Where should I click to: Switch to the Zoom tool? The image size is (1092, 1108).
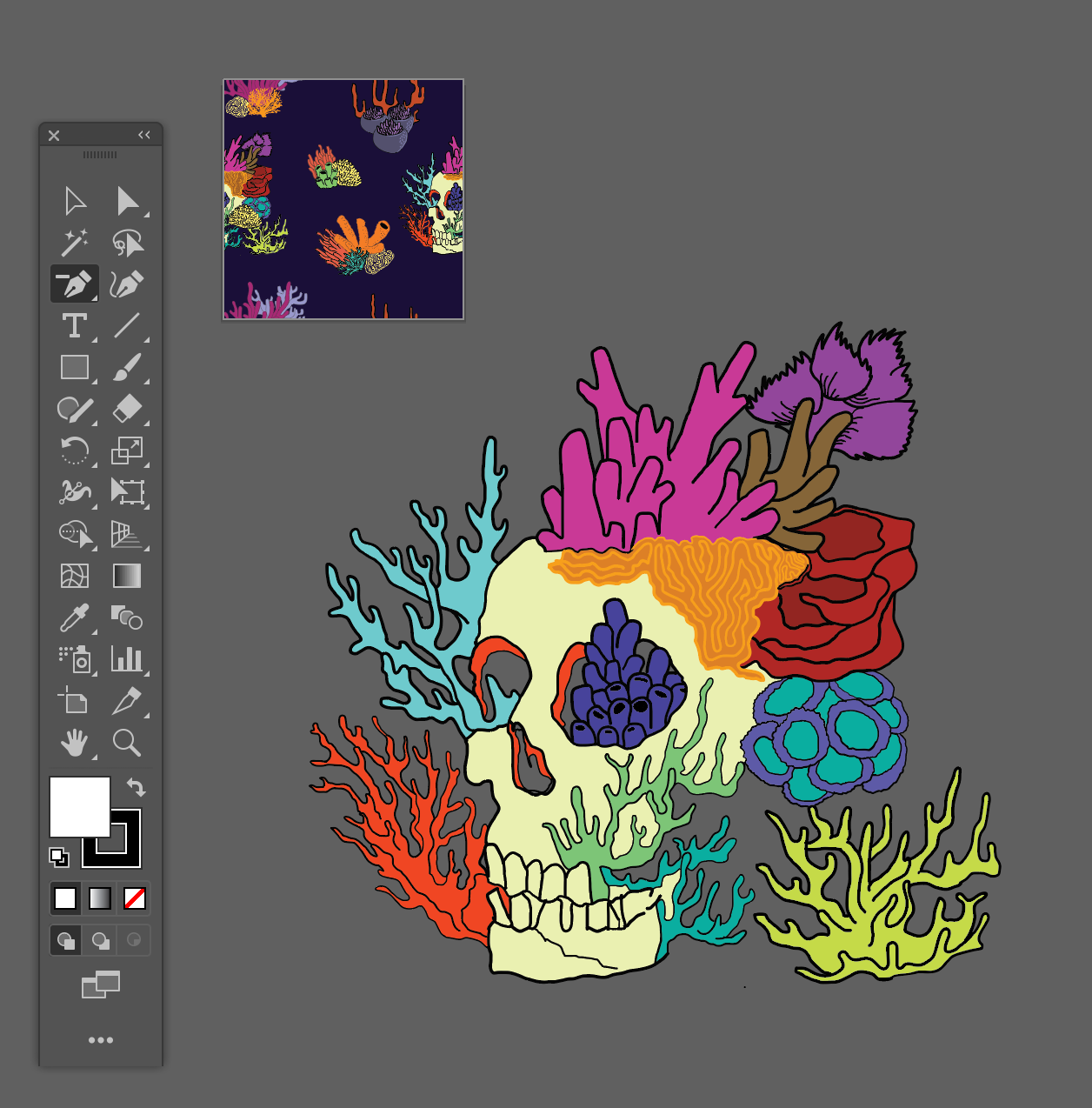pos(127,743)
